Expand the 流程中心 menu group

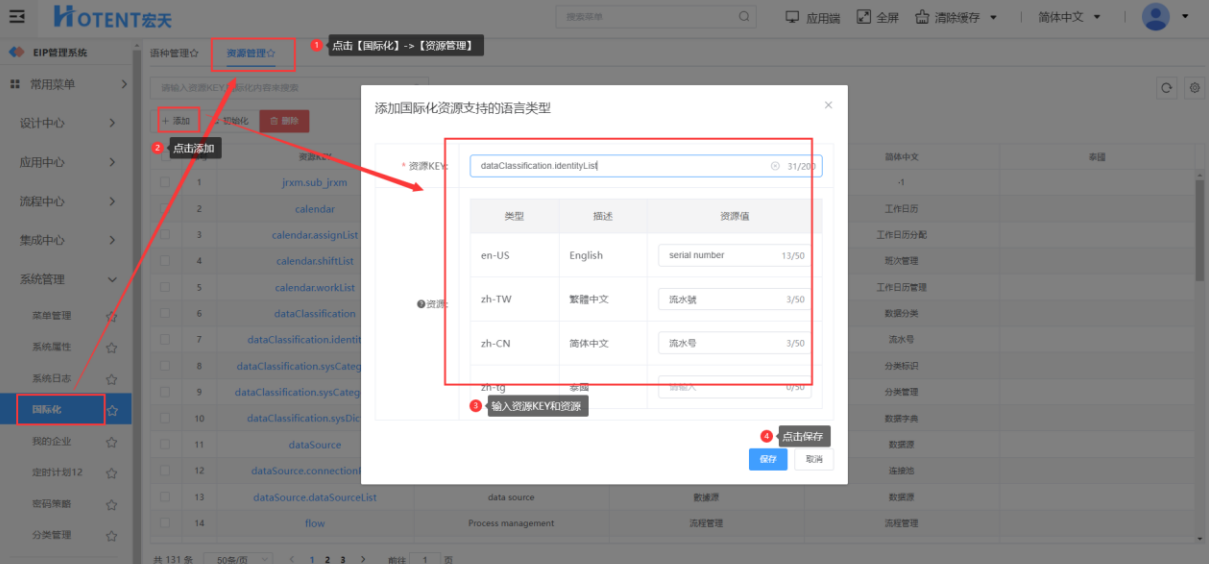[113, 202]
